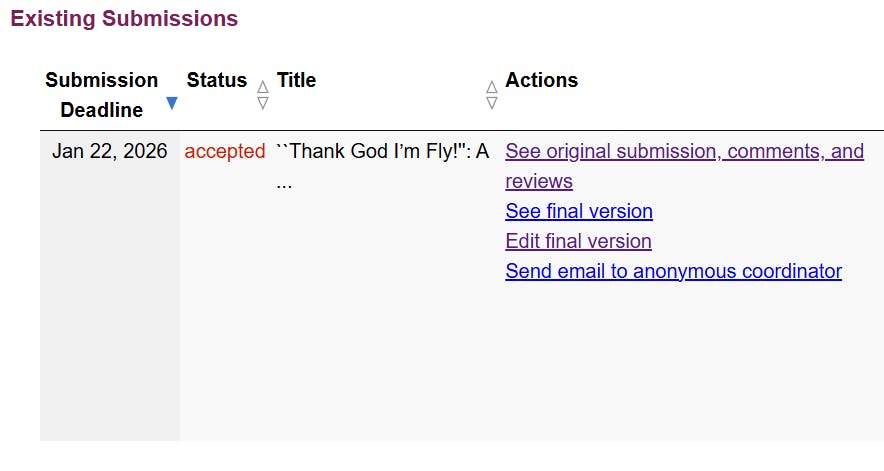This screenshot has height=471, width=884.
Task: Follow the Edit final version link
Action: coord(578,241)
